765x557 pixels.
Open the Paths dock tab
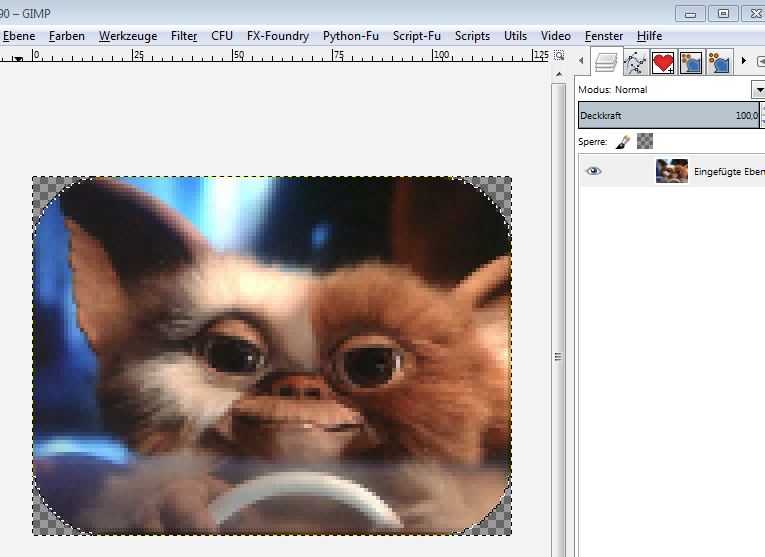pos(635,63)
